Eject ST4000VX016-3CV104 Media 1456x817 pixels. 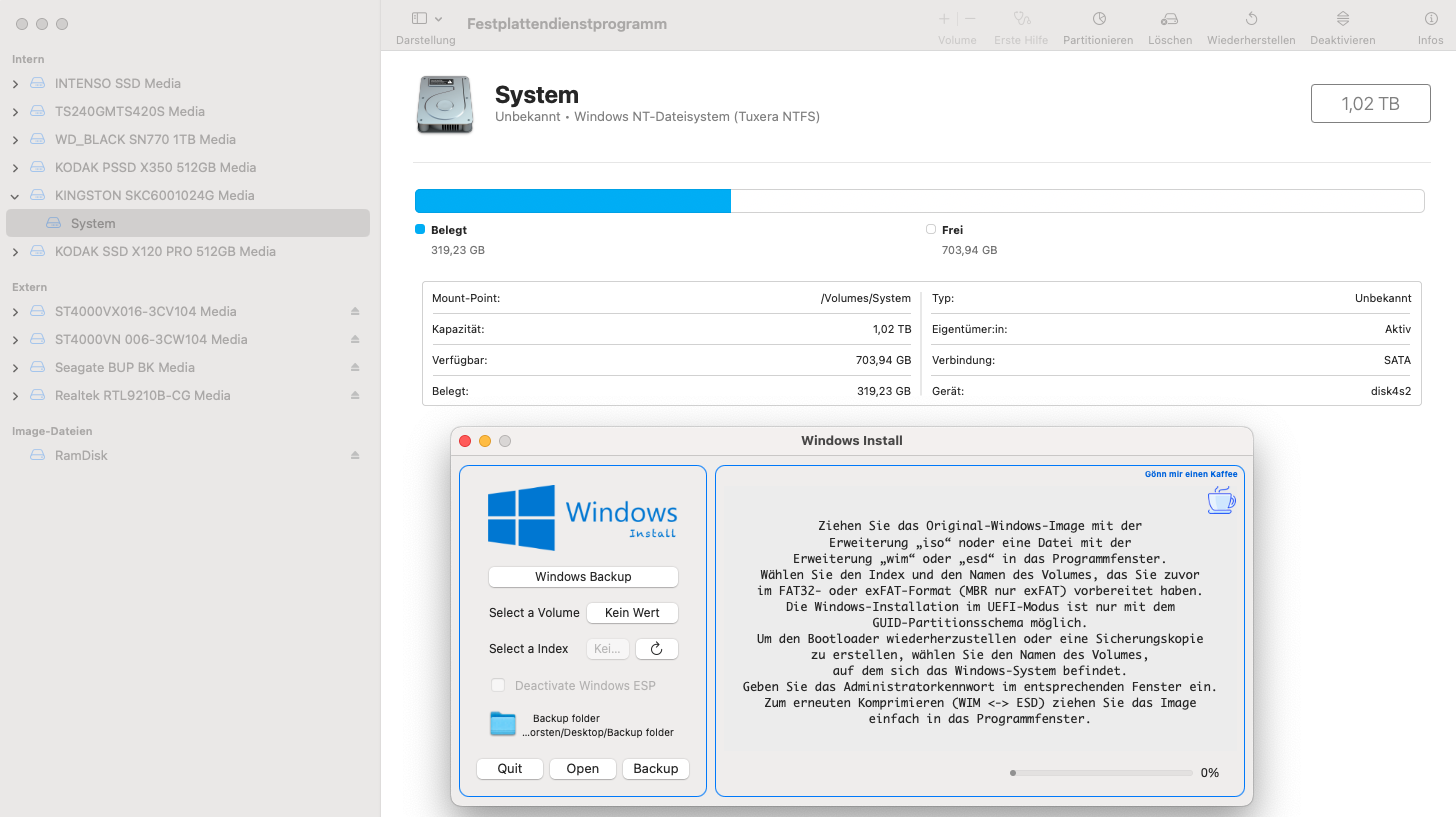[355, 312]
